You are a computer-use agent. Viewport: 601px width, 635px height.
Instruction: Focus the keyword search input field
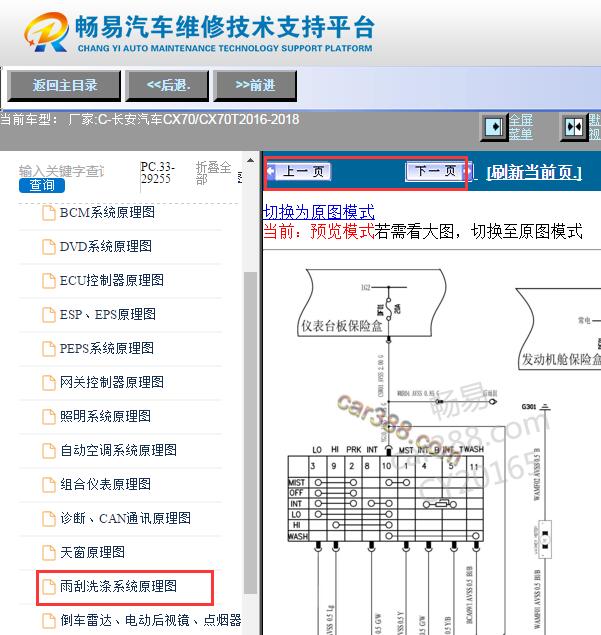point(61,171)
